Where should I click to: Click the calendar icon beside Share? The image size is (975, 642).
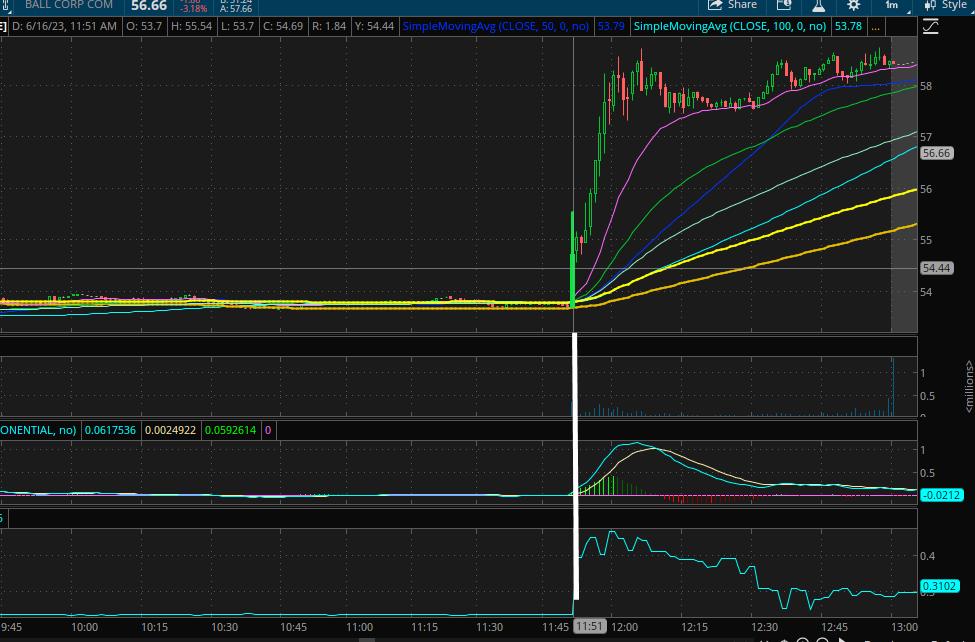coord(785,5)
